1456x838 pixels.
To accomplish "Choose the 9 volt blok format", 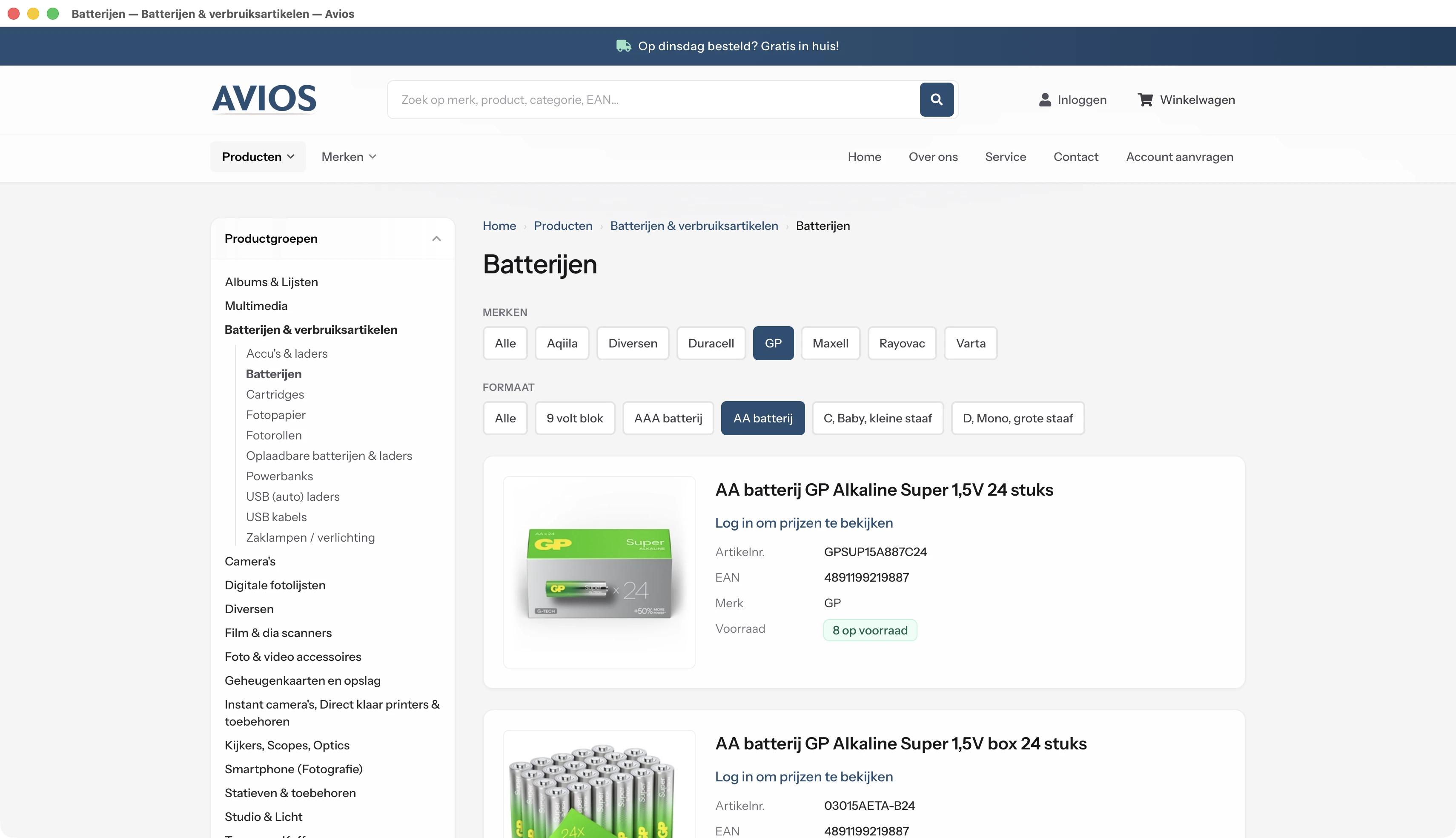I will click(575, 419).
